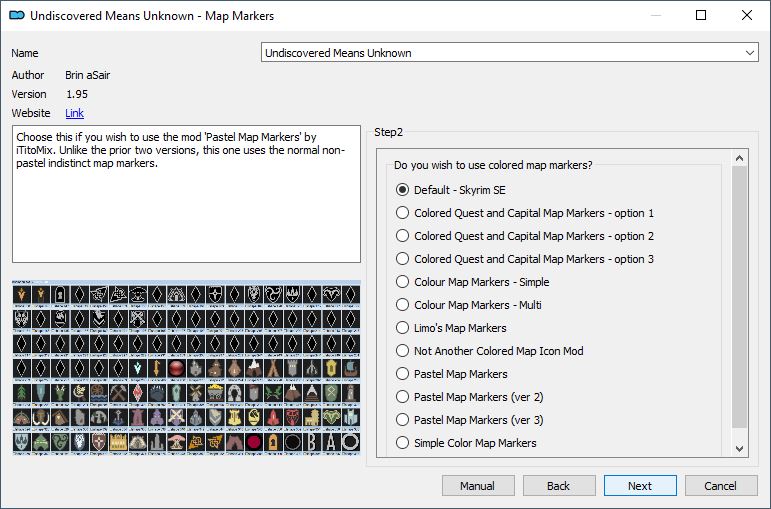Click the wooden tent poles marker icon
This screenshot has height=509, width=771.
point(273,368)
